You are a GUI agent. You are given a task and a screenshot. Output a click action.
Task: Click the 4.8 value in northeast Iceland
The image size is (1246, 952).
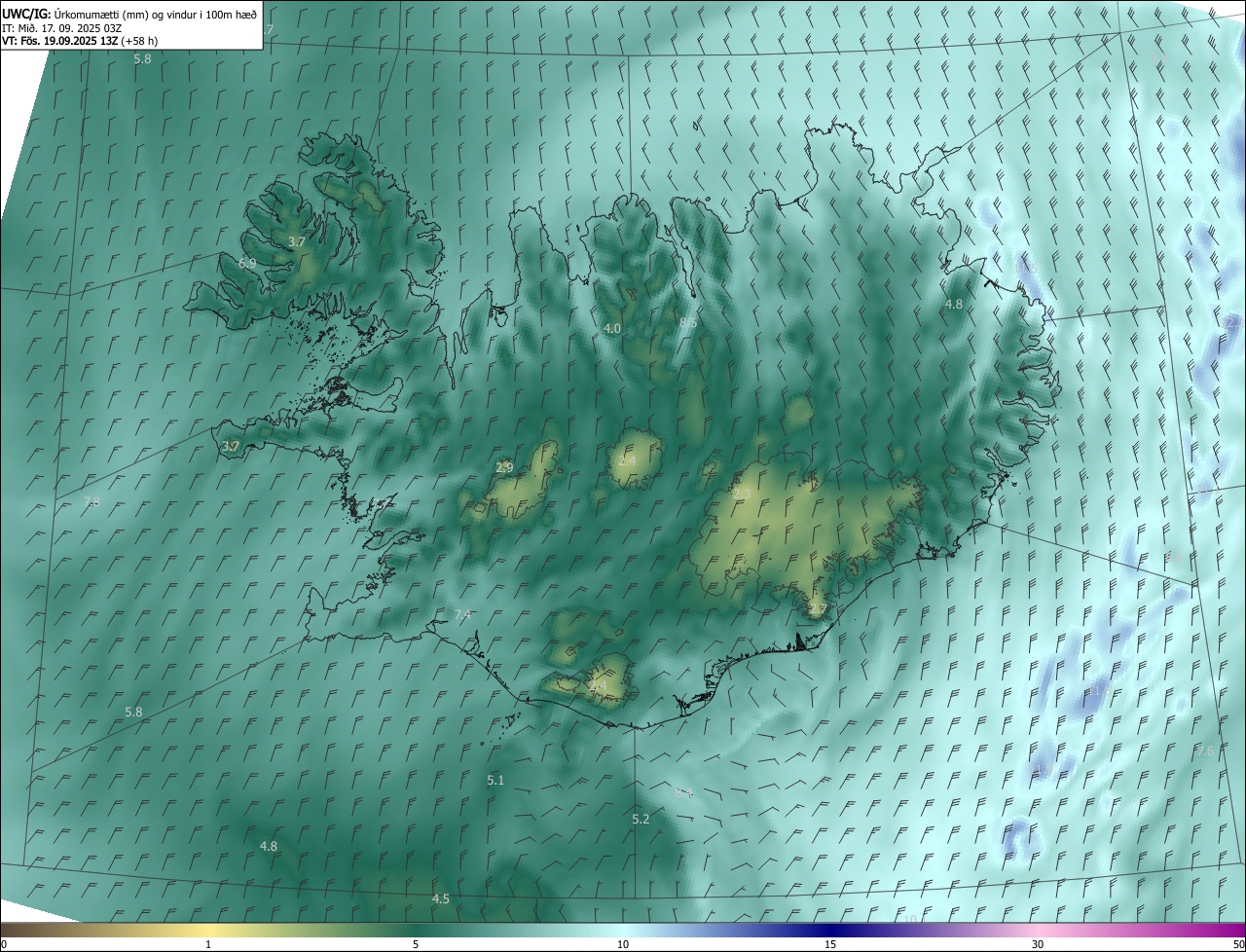click(x=954, y=305)
